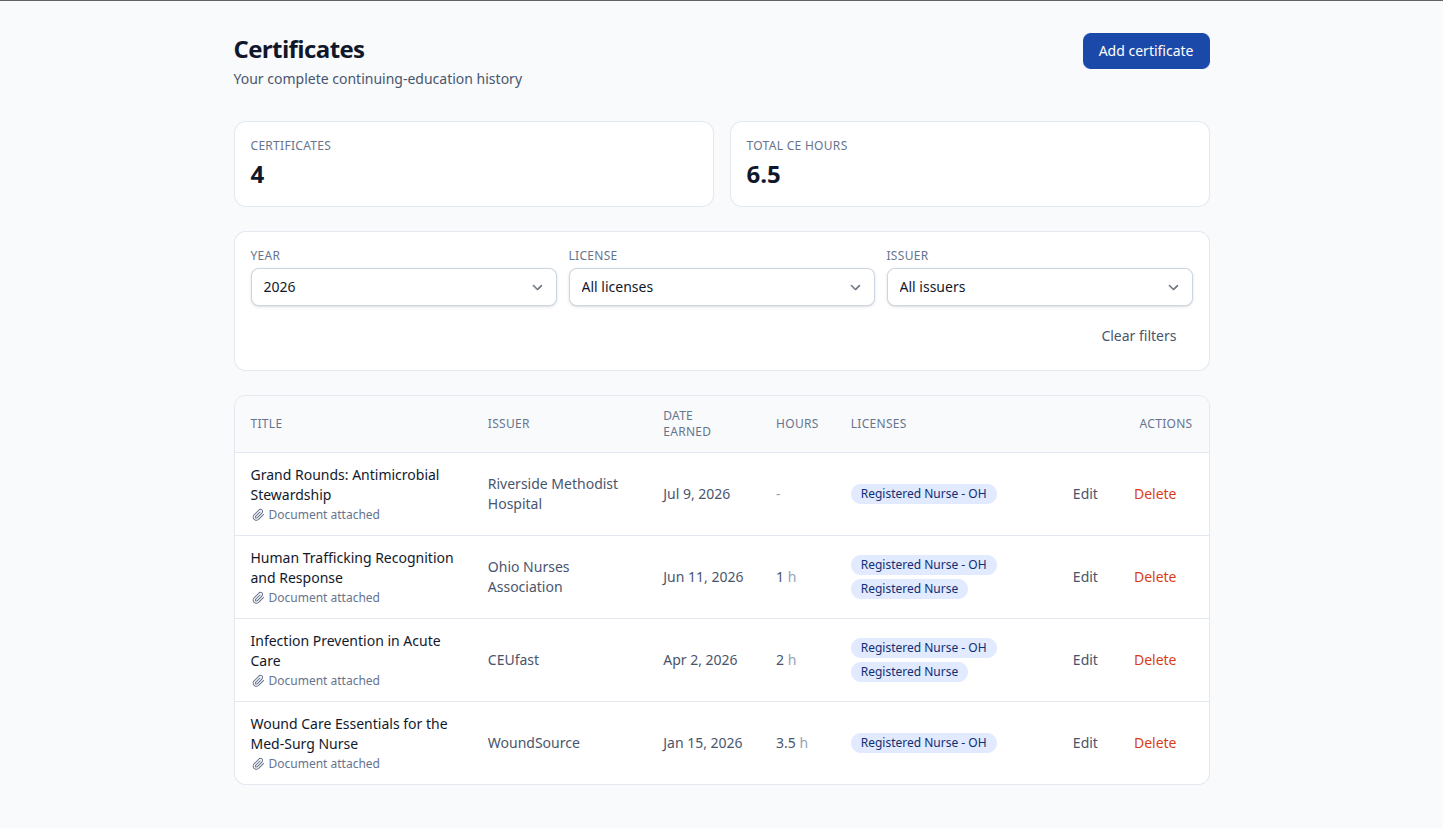Select the title Human Trafficking Recognition and Response
This screenshot has width=1443, height=828.
pyautogui.click(x=352, y=568)
